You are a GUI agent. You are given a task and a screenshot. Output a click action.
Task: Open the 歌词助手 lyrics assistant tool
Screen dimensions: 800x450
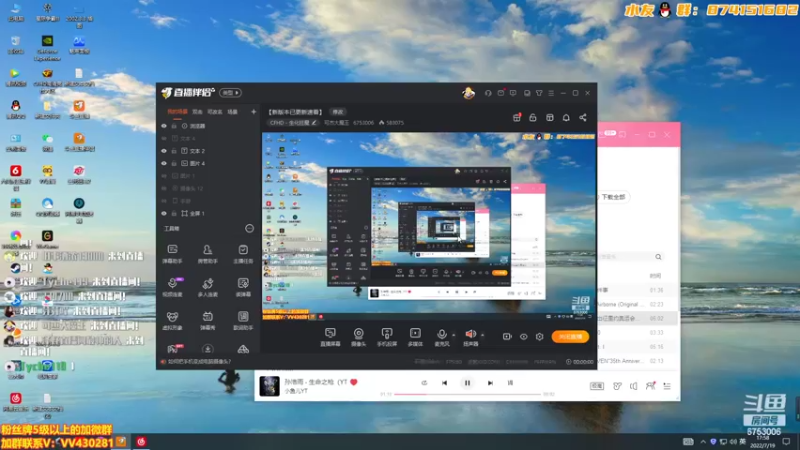(243, 321)
